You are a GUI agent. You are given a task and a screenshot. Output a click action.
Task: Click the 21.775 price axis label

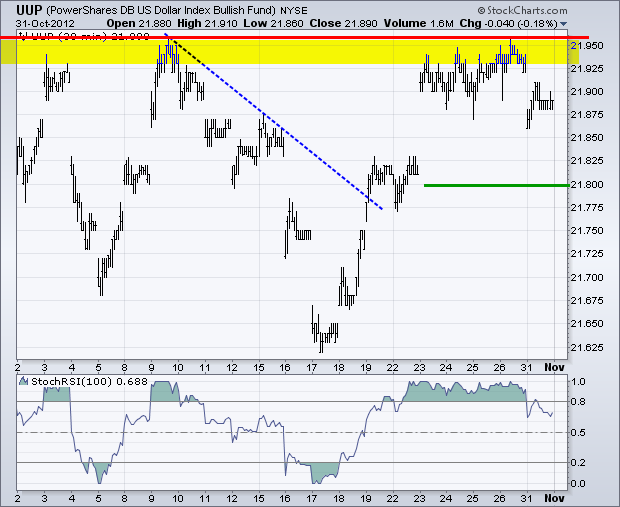pos(587,208)
